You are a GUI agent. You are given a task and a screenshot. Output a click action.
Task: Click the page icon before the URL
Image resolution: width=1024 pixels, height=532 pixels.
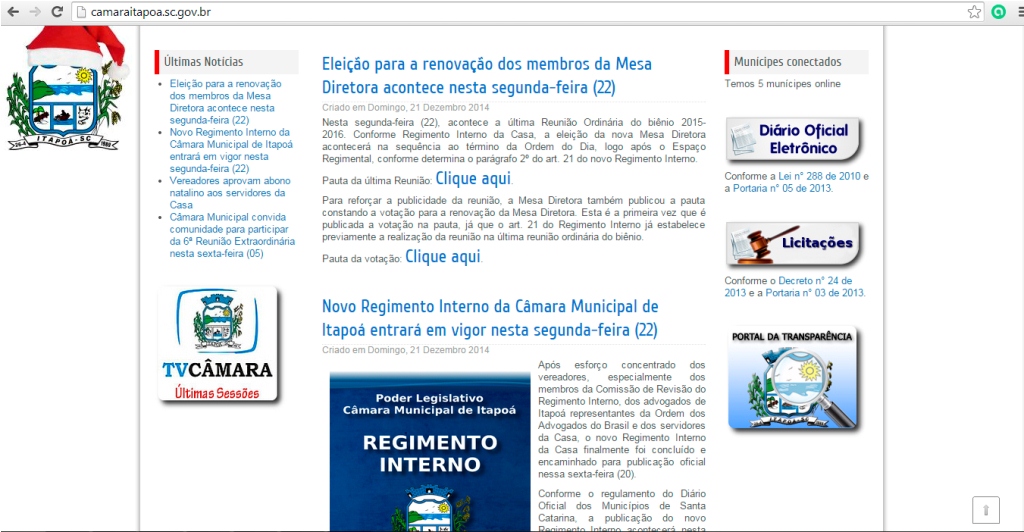tap(82, 12)
